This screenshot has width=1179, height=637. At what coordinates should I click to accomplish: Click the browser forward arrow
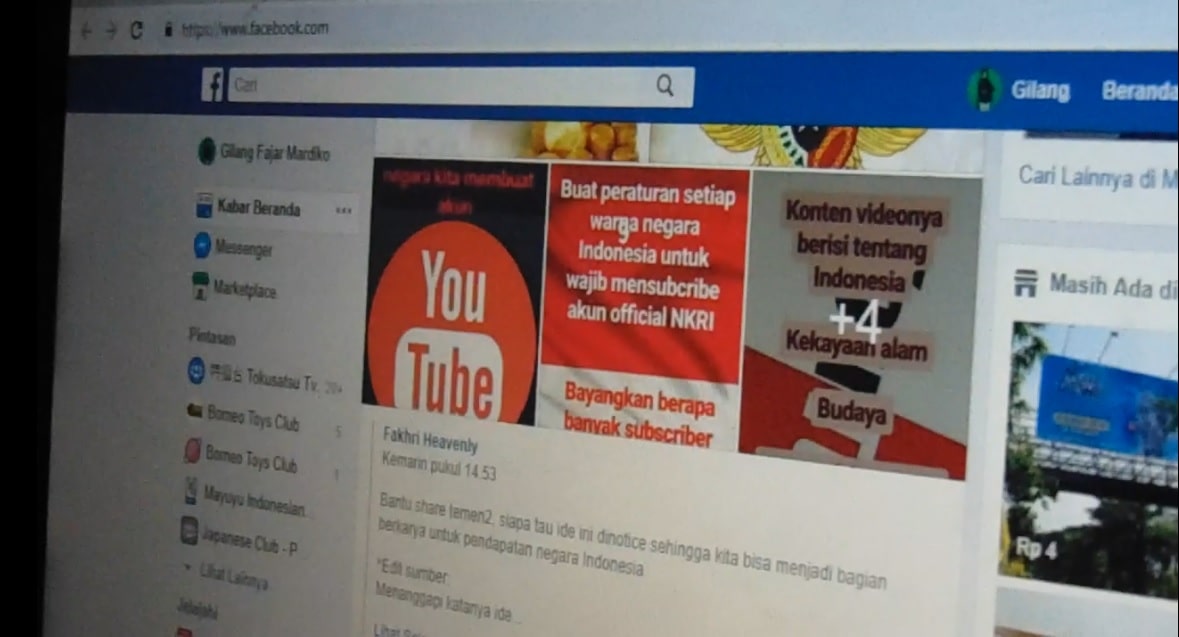coord(111,31)
